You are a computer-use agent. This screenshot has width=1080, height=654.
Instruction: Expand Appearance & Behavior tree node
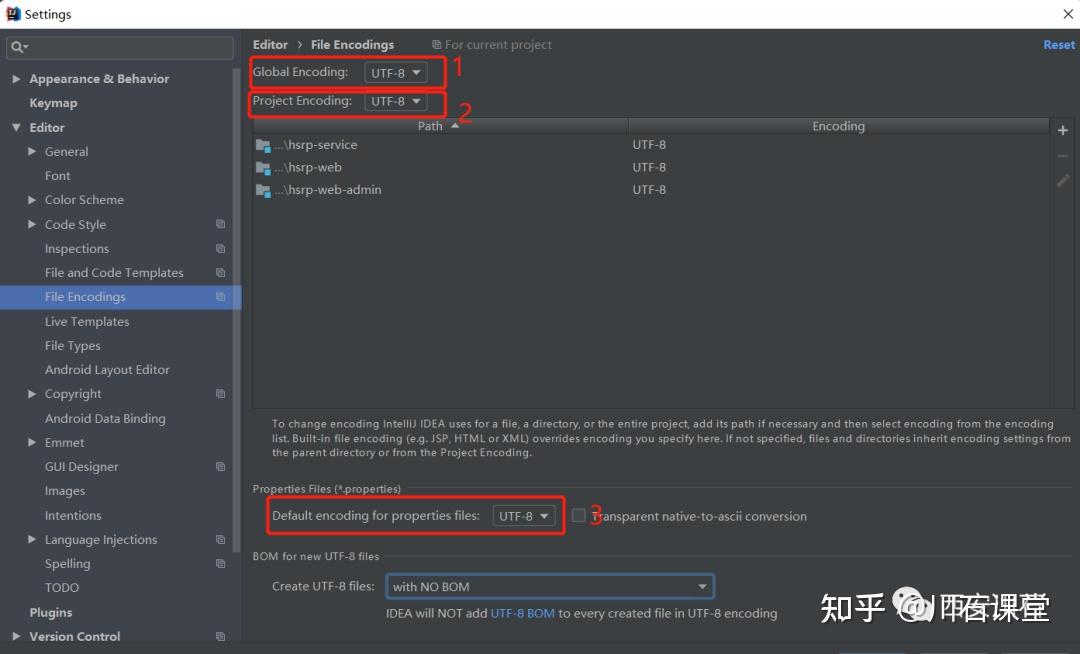pyautogui.click(x=17, y=78)
